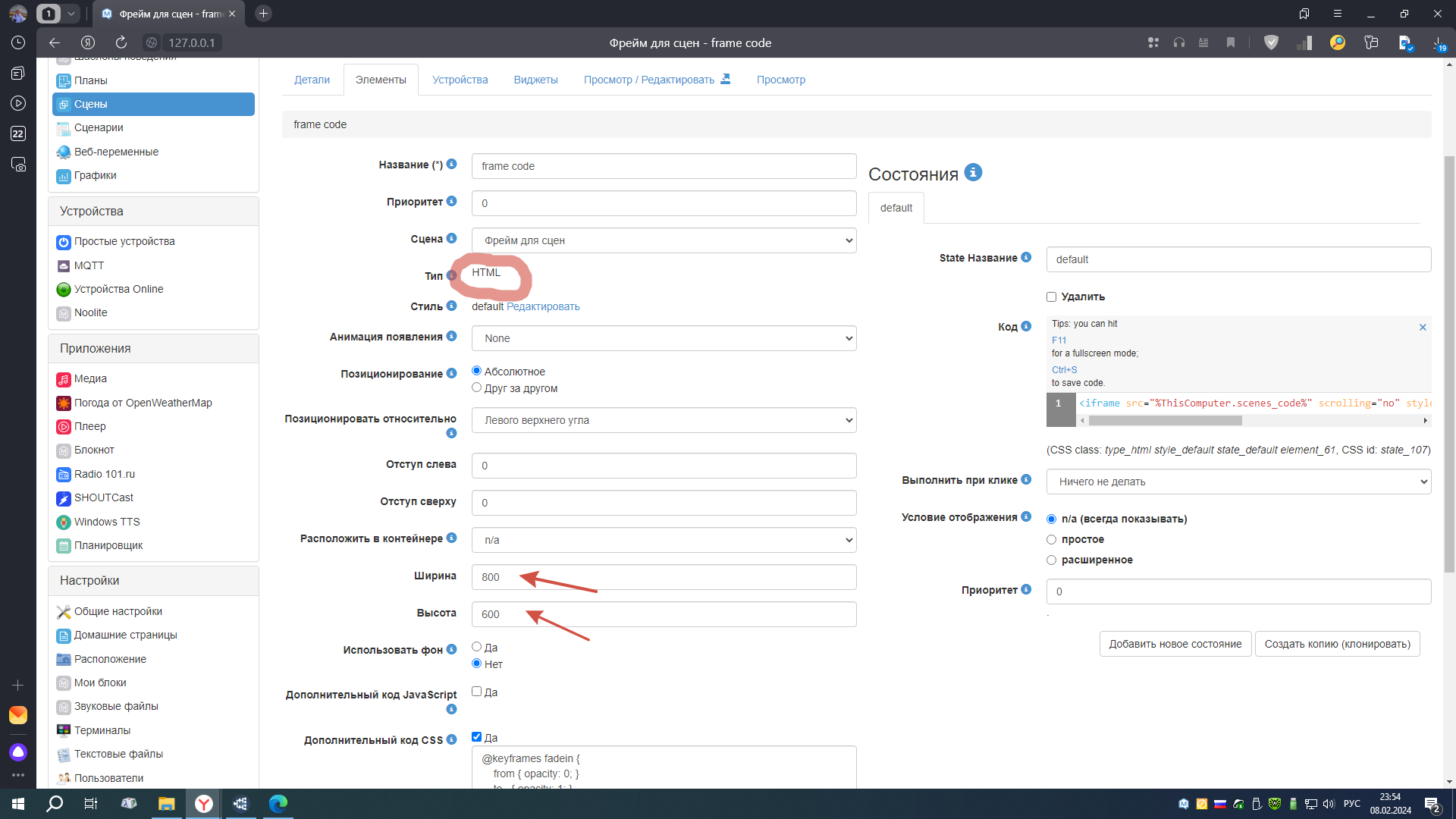Switch to the Виджеты tab
The image size is (1456, 819).
tap(535, 80)
